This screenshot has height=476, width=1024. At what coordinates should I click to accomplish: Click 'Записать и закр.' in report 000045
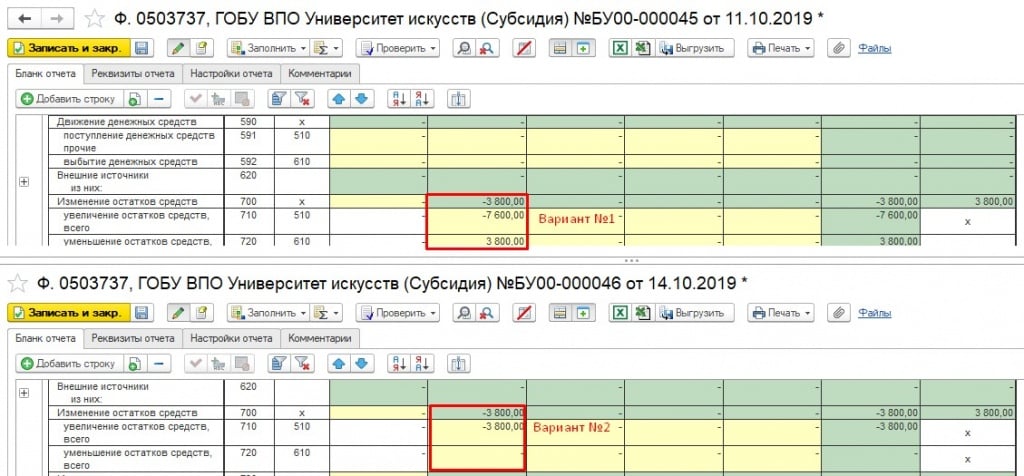click(69, 48)
